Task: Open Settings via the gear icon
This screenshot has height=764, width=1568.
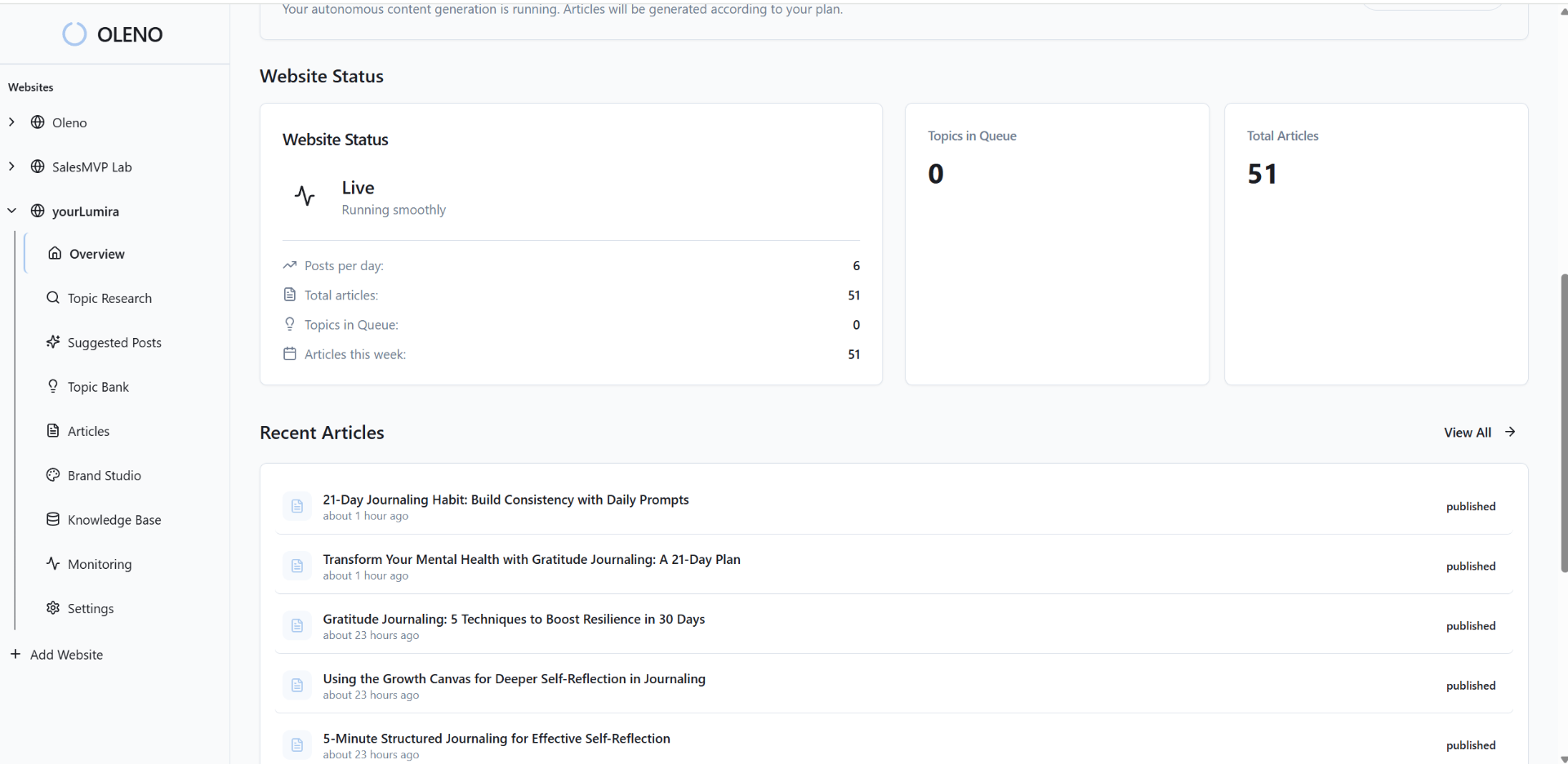Action: click(x=53, y=607)
